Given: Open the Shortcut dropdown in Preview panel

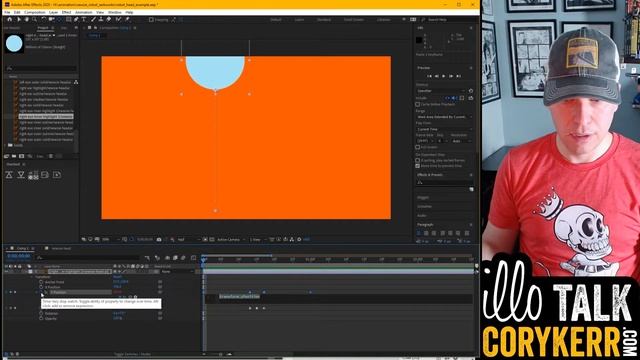Looking at the screenshot, I should pos(440,91).
